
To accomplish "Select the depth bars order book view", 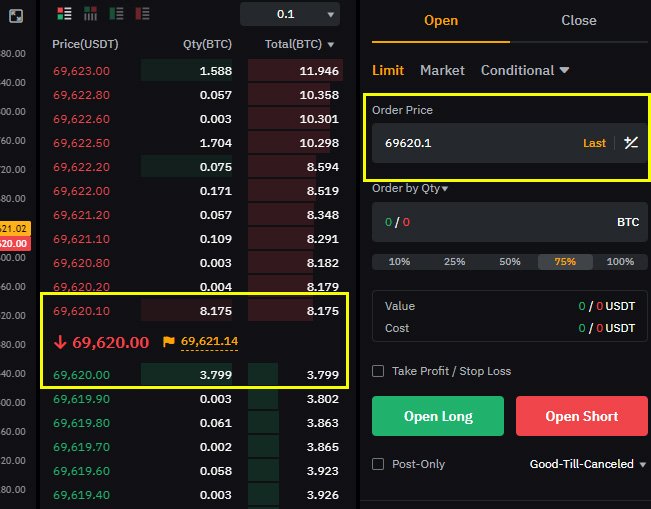I will point(90,14).
